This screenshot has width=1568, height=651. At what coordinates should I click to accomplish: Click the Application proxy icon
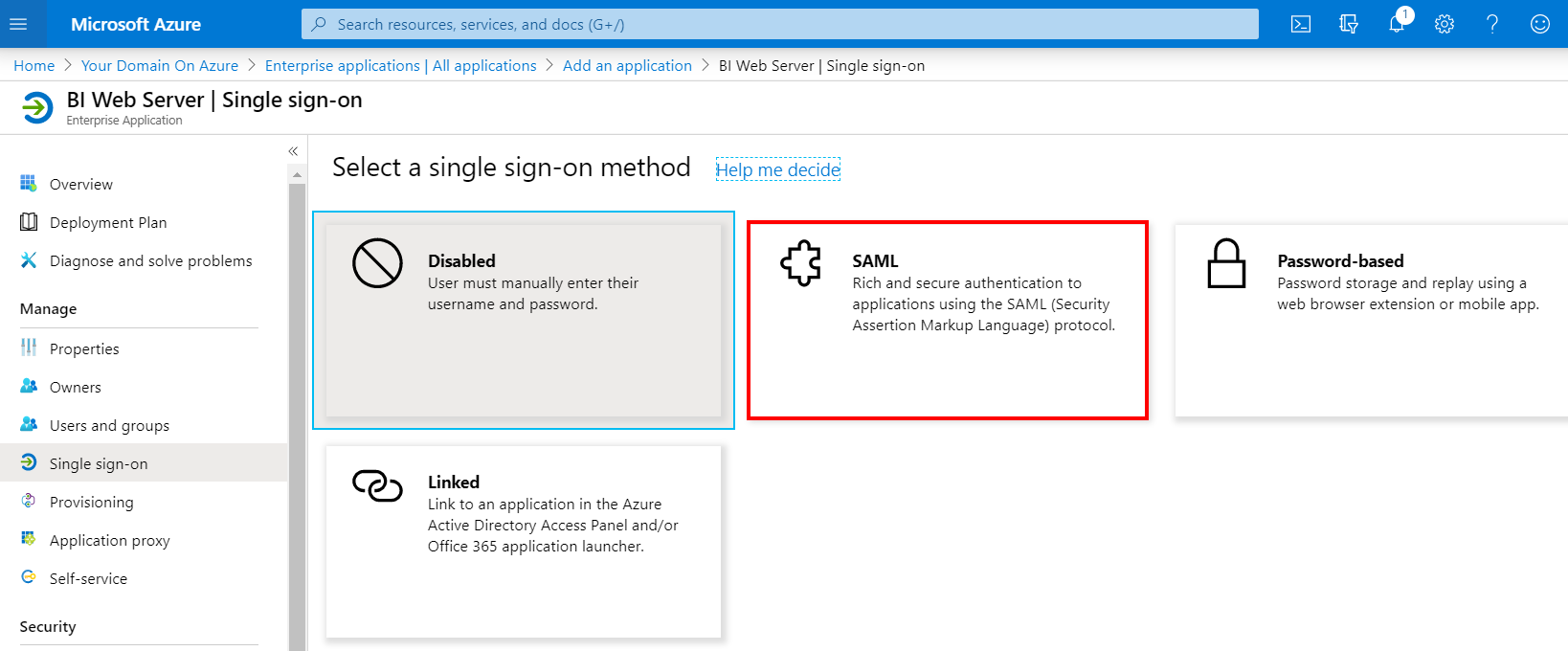click(29, 540)
